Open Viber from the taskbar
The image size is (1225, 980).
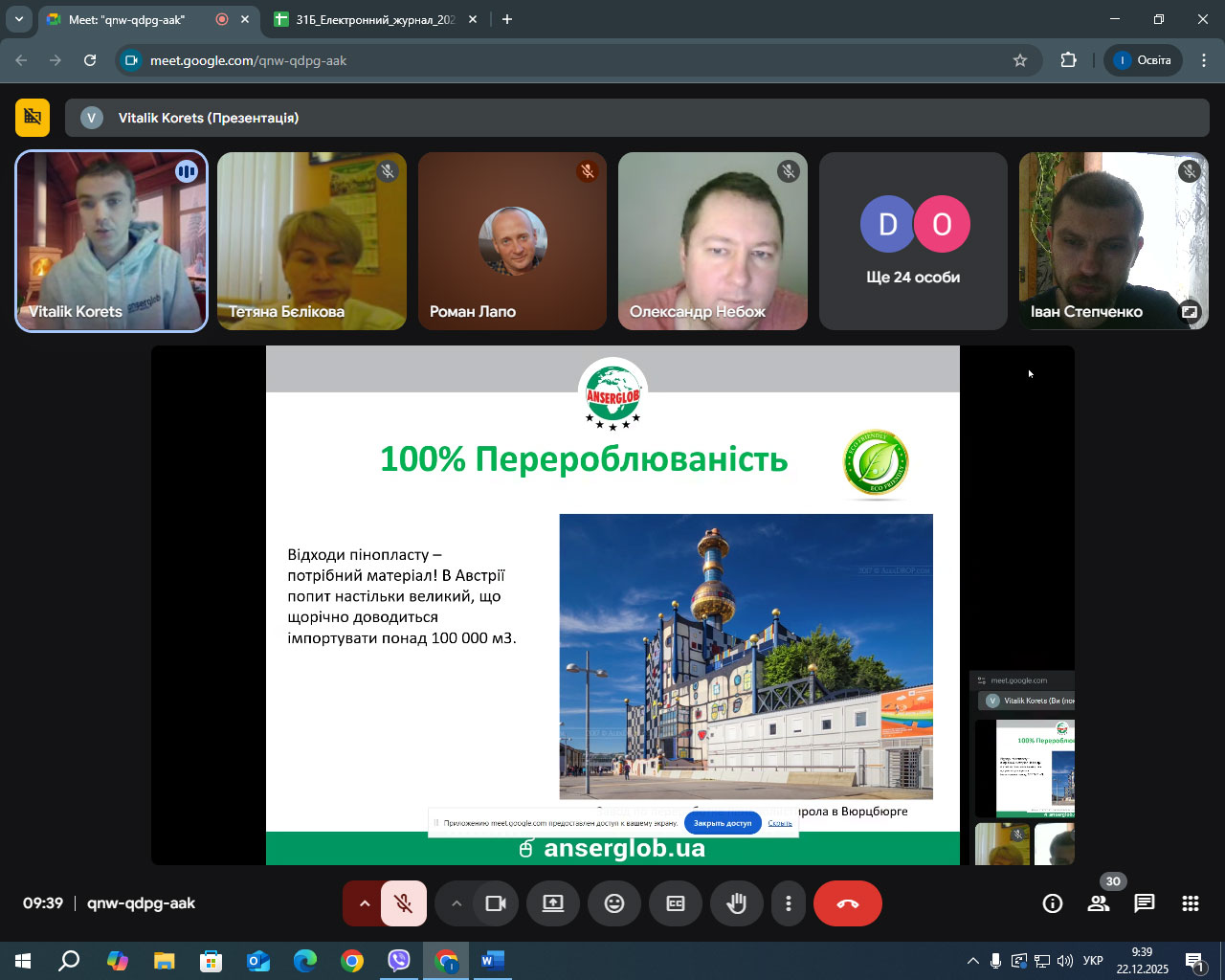(399, 960)
